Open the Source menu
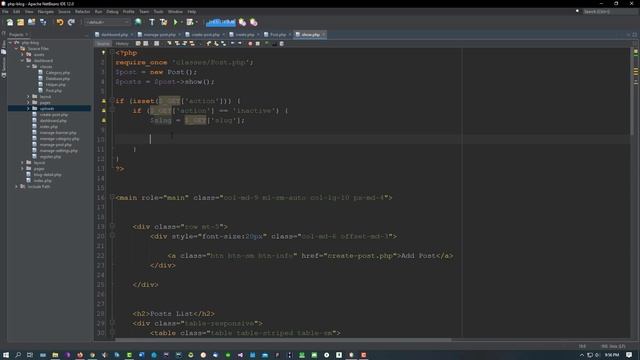 [x=64, y=11]
